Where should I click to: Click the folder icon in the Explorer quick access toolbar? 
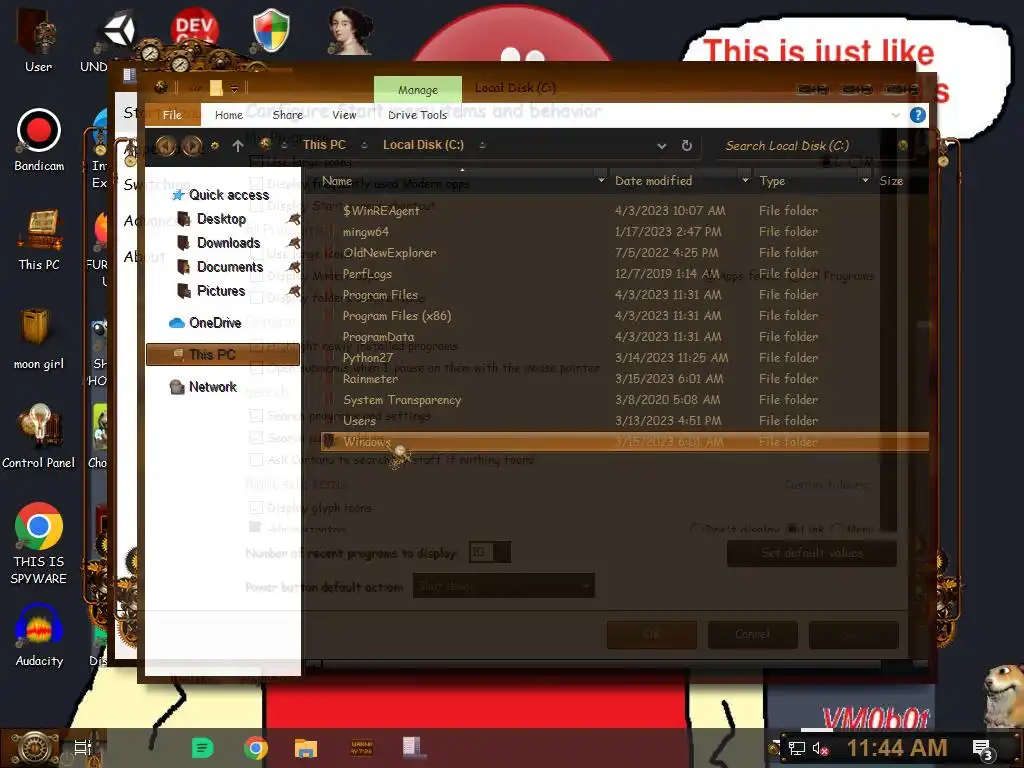(216, 88)
